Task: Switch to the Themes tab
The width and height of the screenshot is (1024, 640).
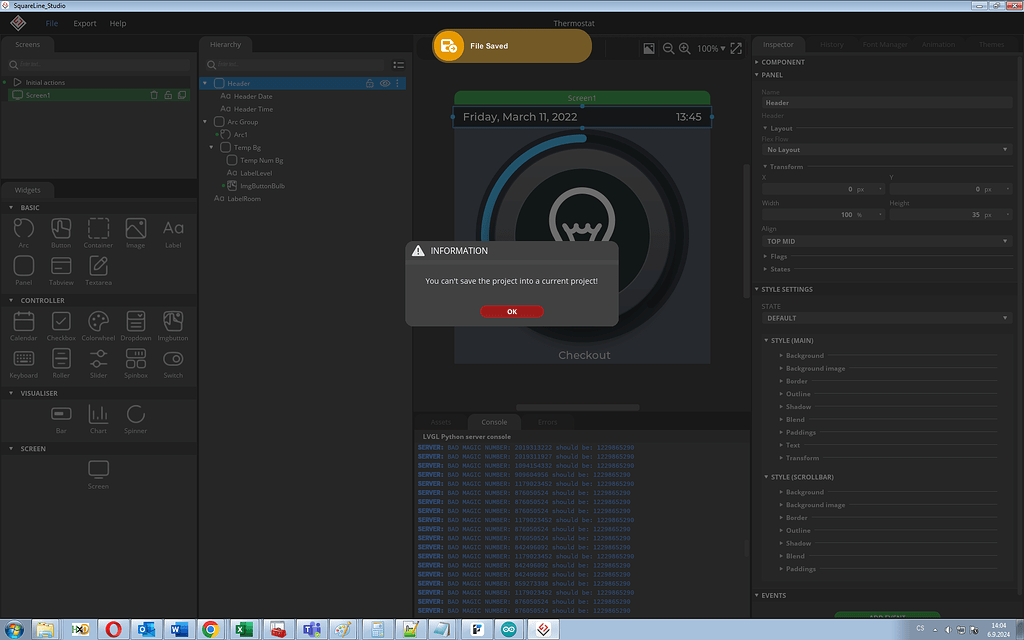Action: pyautogui.click(x=991, y=44)
